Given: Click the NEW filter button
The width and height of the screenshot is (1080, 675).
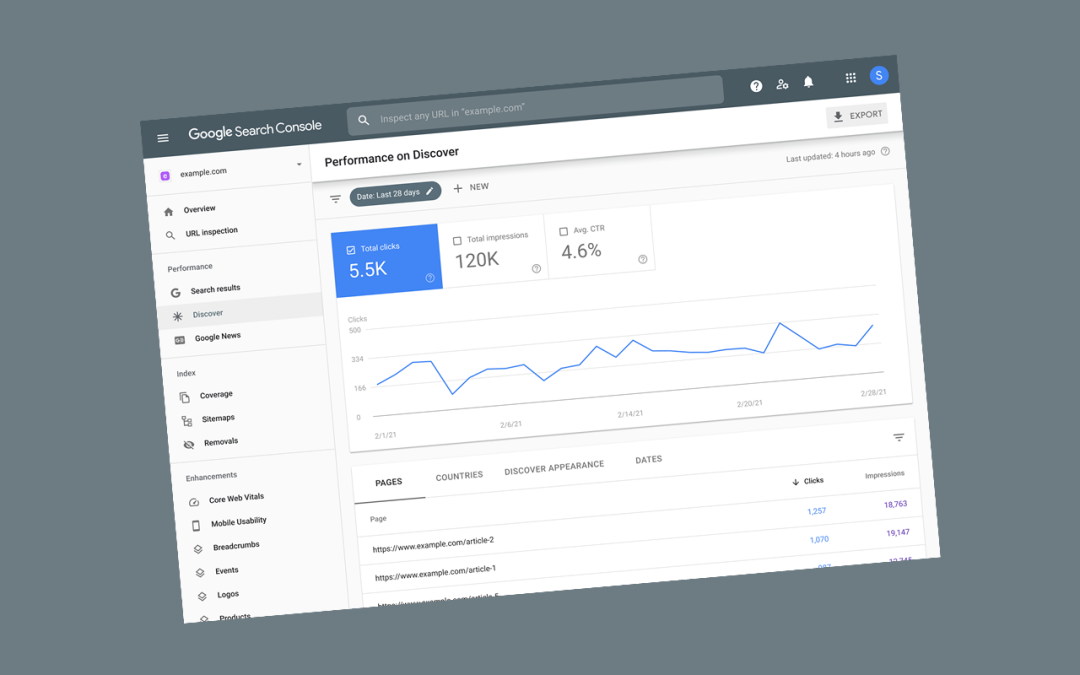Looking at the screenshot, I should point(471,187).
